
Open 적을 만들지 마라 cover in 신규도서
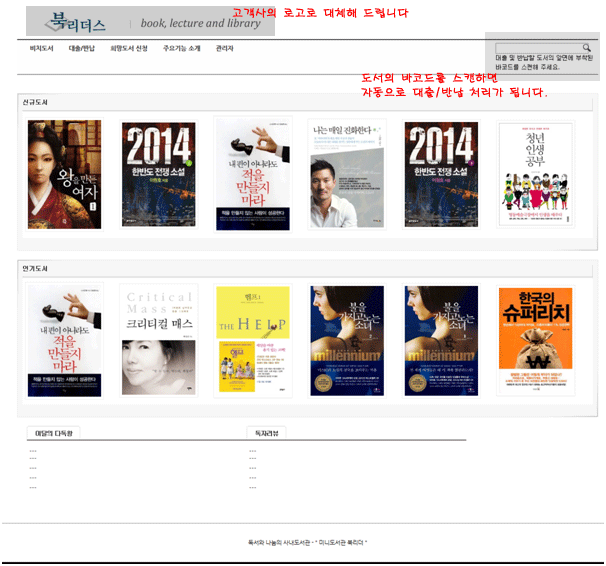point(253,174)
